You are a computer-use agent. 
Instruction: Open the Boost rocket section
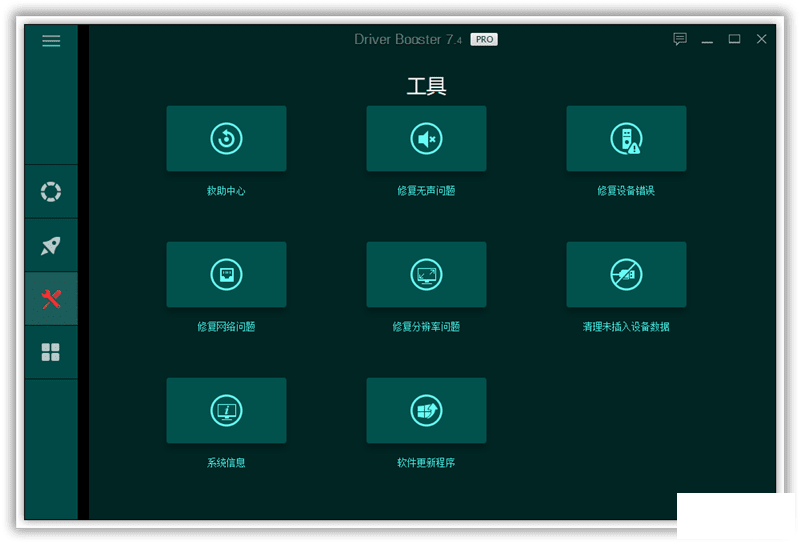51,245
